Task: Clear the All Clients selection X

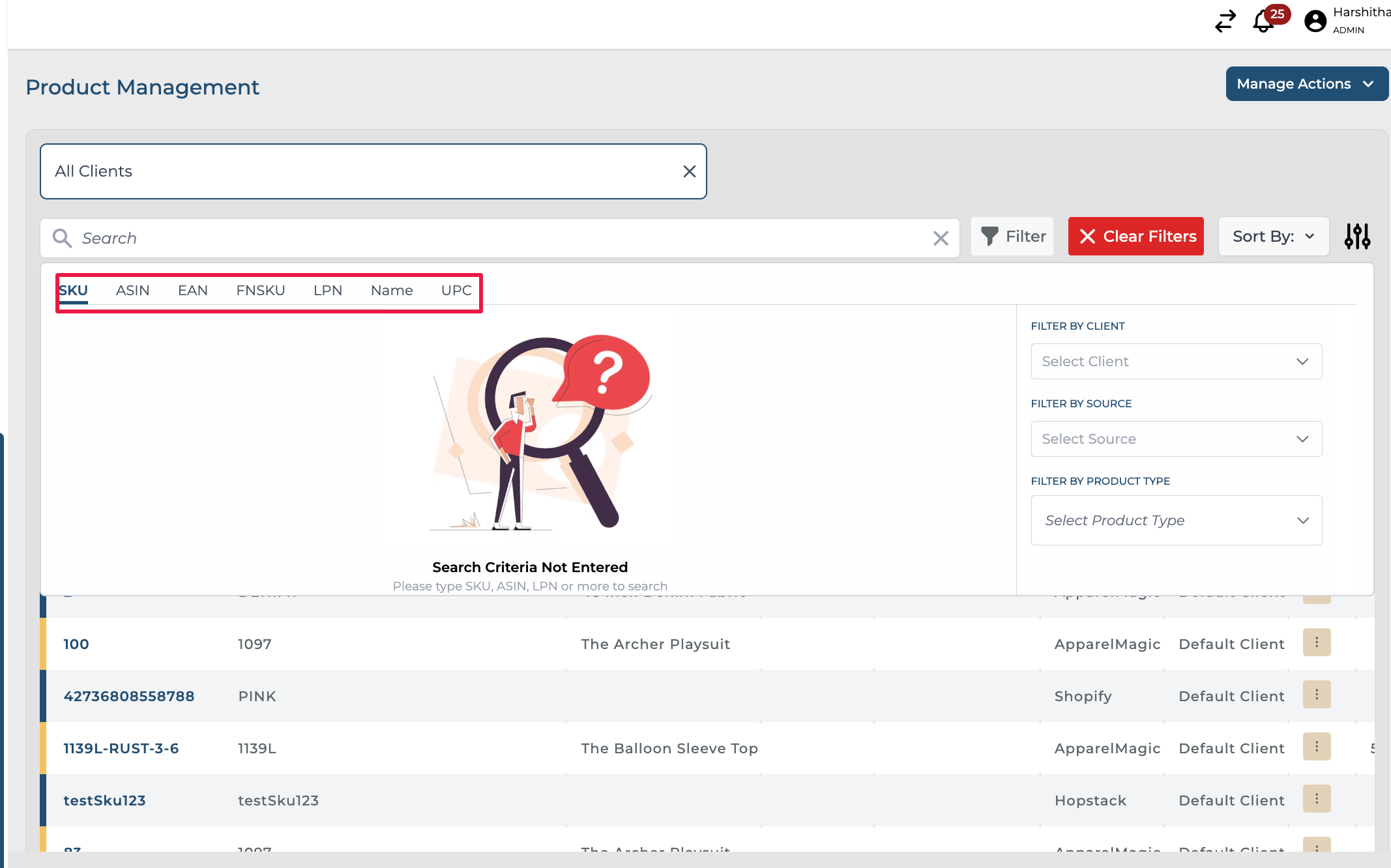Action: click(x=689, y=171)
